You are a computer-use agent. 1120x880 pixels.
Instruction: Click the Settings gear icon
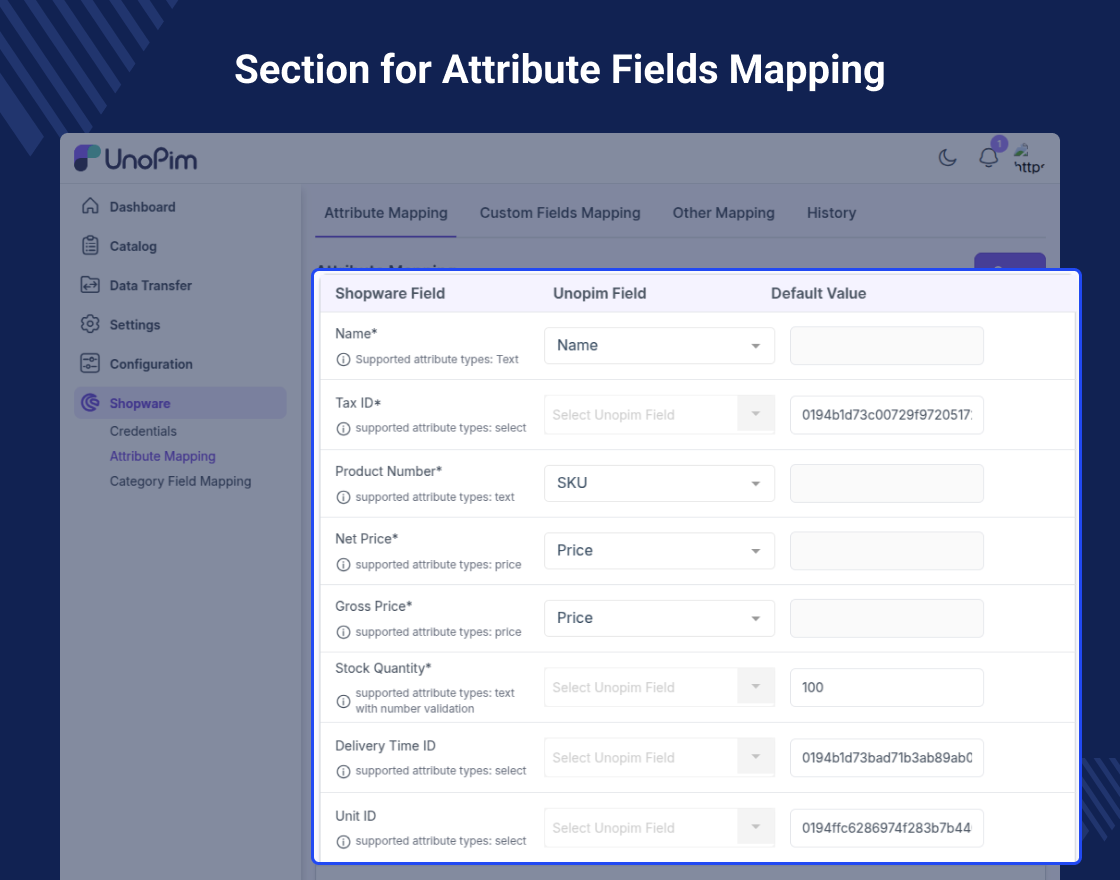tap(90, 324)
